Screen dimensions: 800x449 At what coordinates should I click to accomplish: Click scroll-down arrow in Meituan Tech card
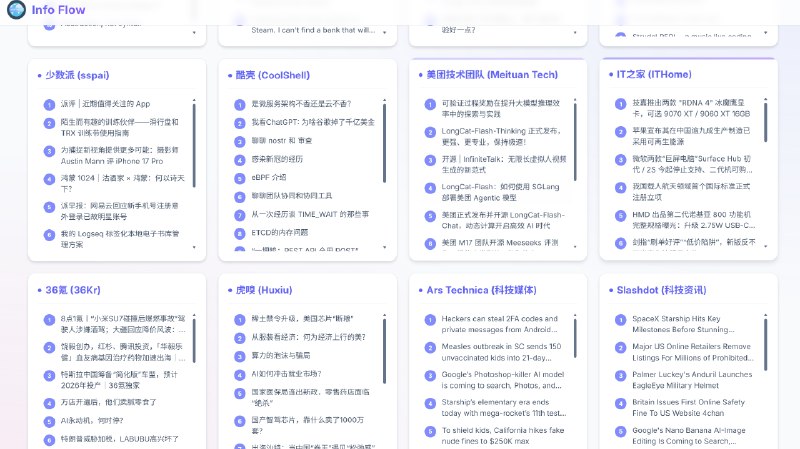pos(575,246)
